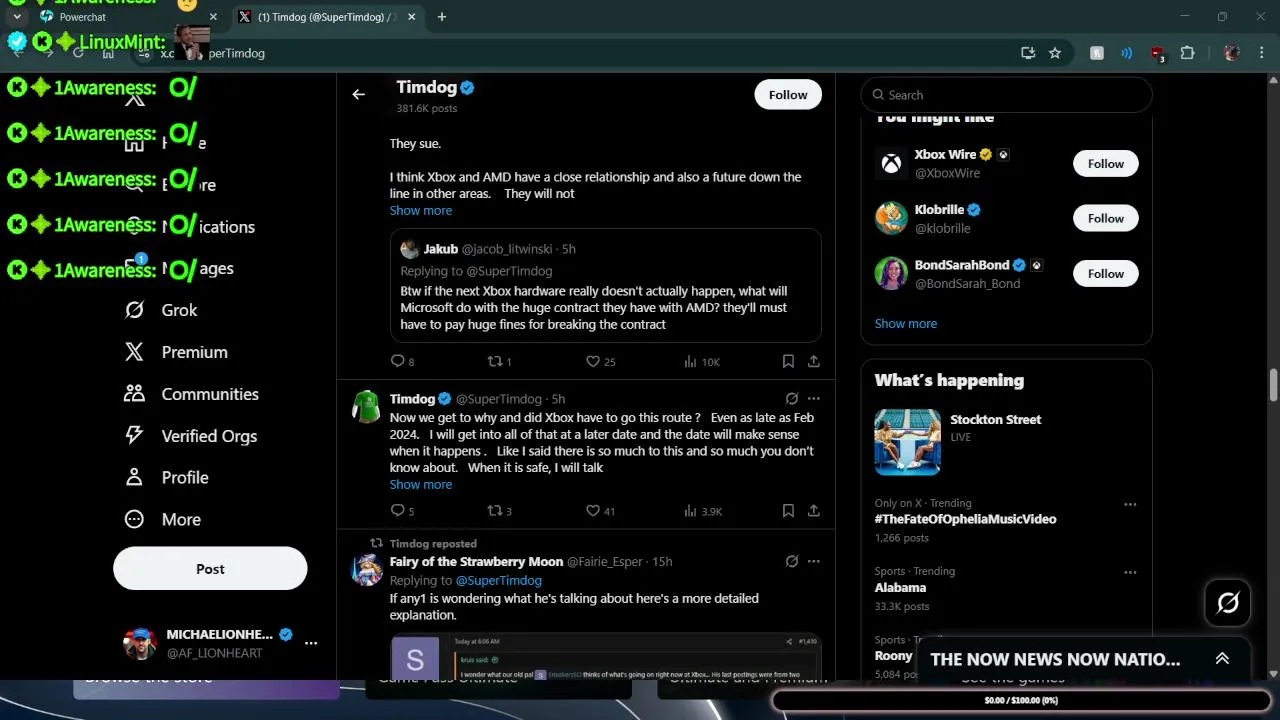Open a new browser tab
Screen dimensions: 1280x720
[x=442, y=17]
